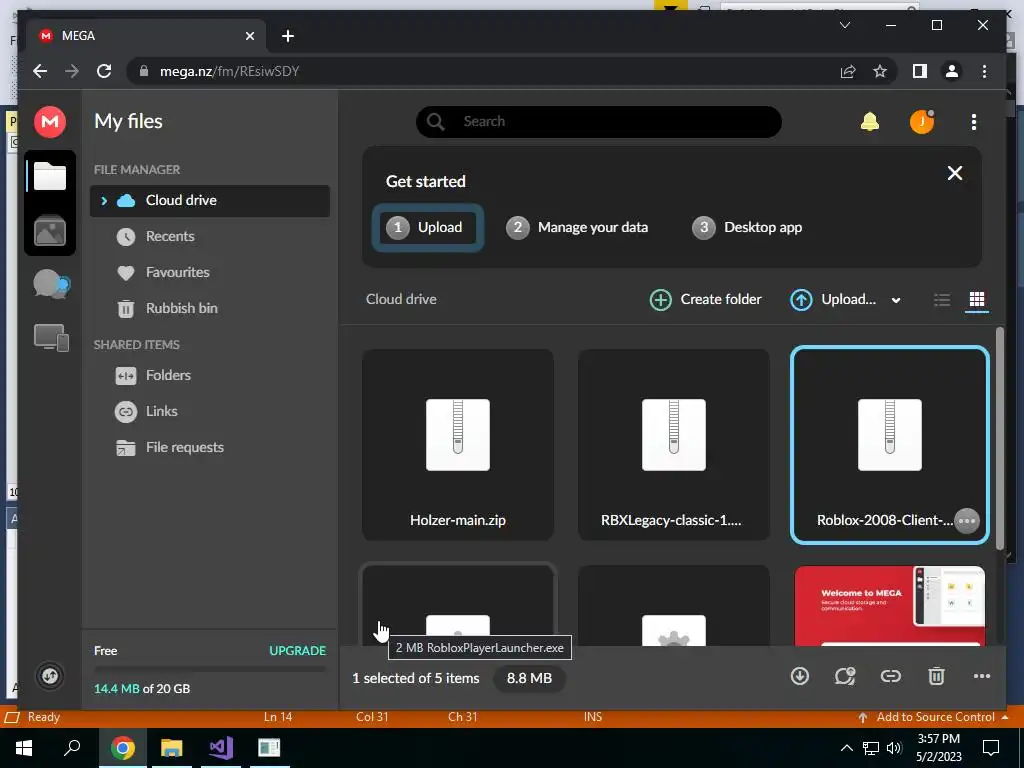The height and width of the screenshot is (768, 1024).
Task: Click the download icon in selection bar
Action: (x=799, y=676)
